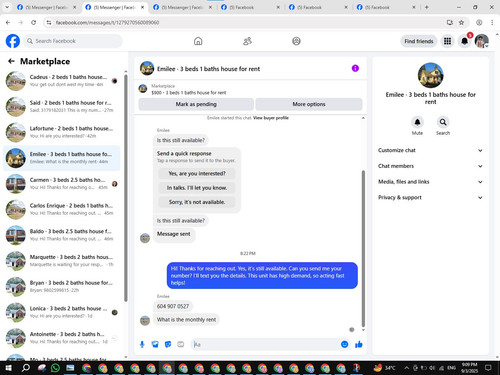Open the browser tab search dropdown arrow
Image resolution: width=500 pixels, height=375 pixels.
coord(6,7)
